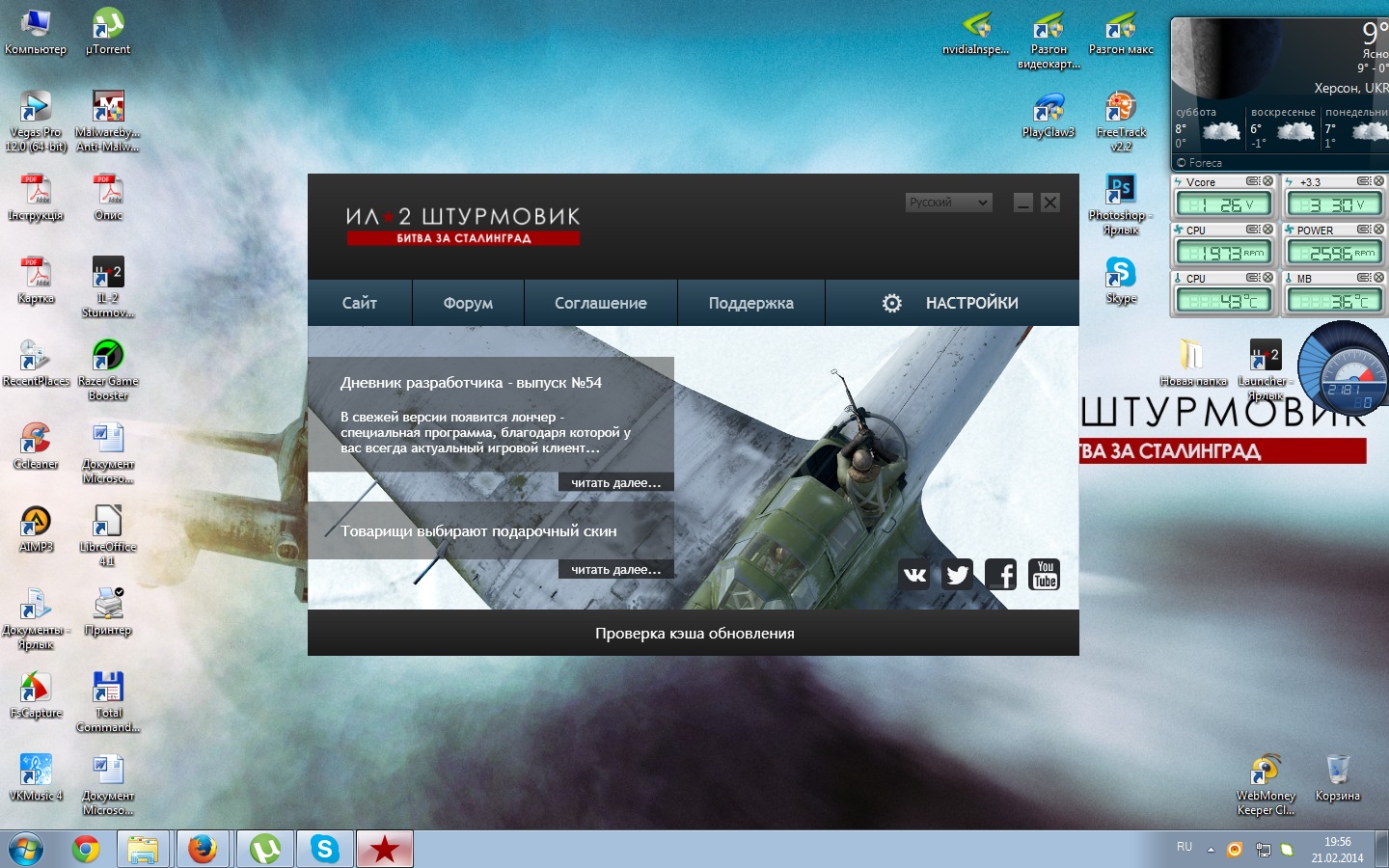Open the Skype desktop shortcut

(1121, 281)
